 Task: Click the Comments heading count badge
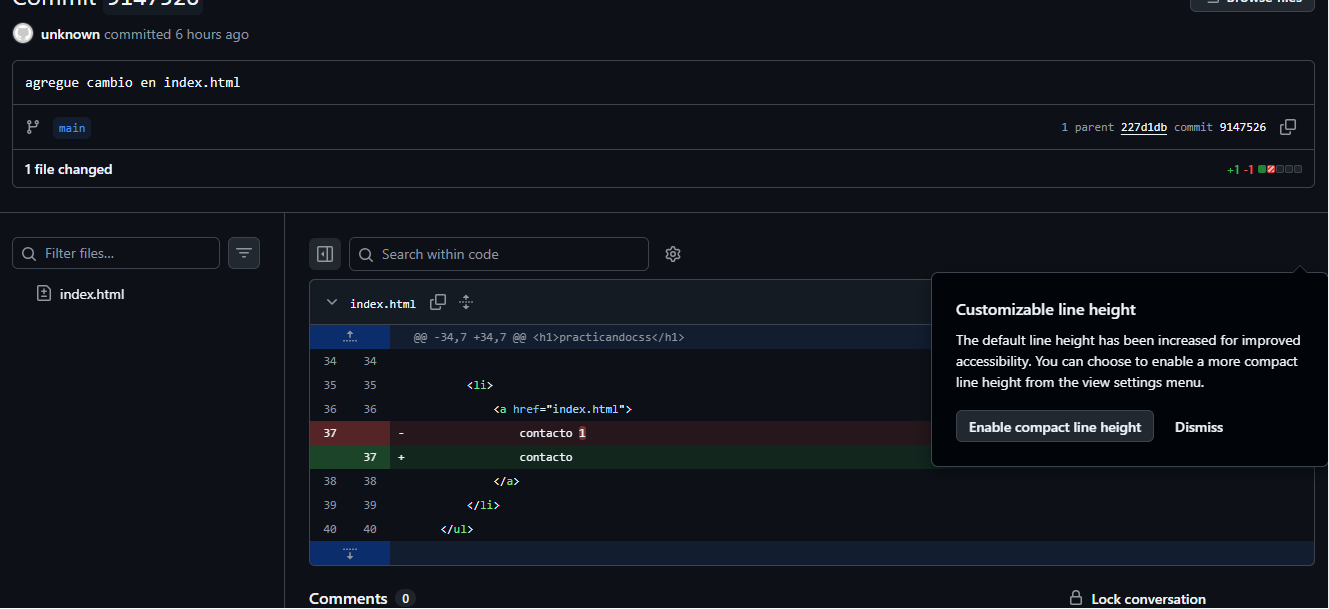coord(405,599)
